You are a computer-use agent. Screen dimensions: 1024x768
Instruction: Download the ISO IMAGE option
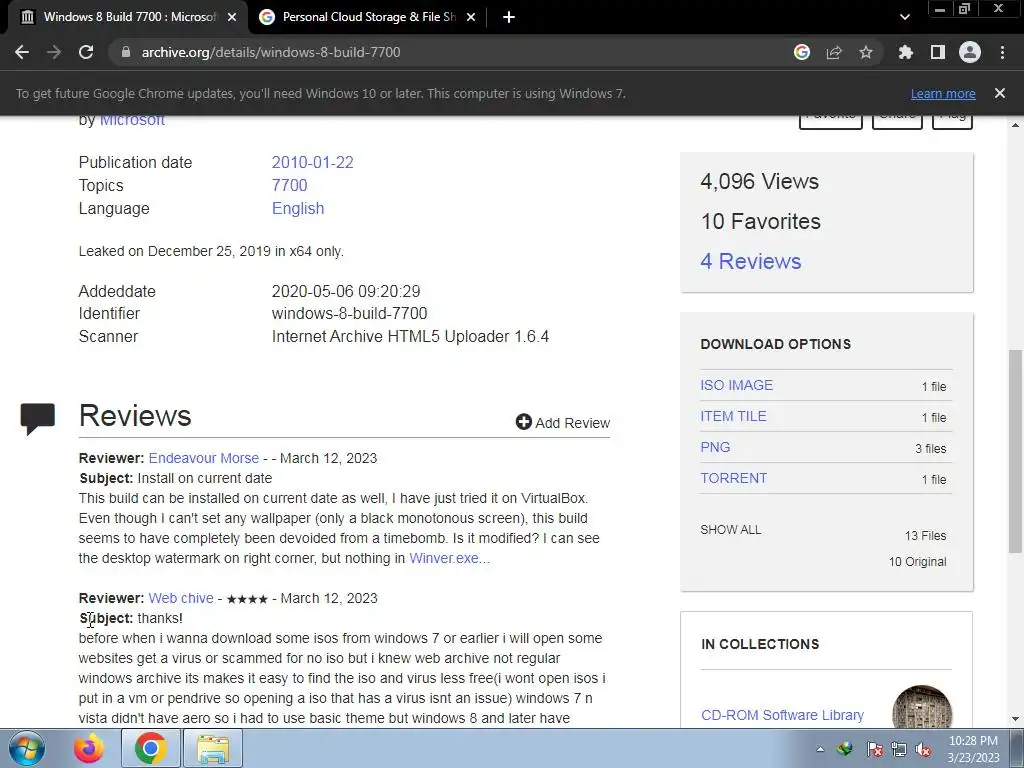pos(737,385)
